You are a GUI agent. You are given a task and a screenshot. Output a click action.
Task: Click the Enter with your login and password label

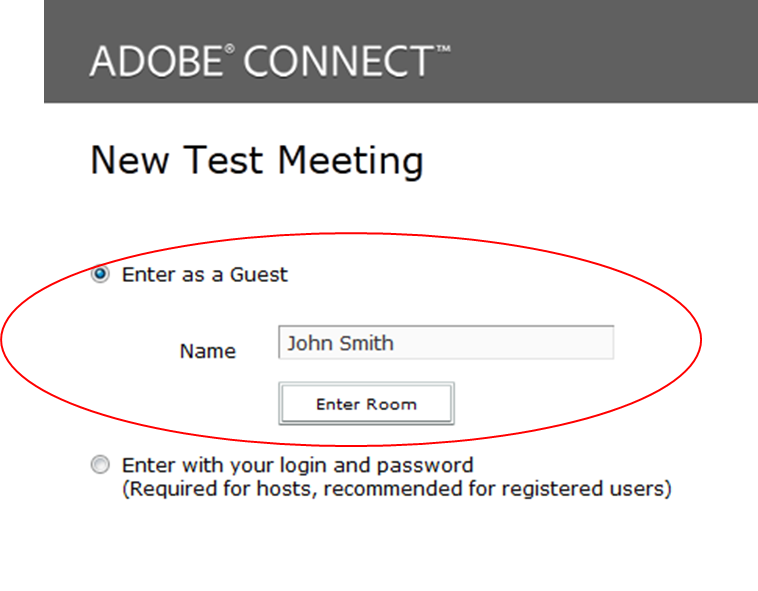297,465
